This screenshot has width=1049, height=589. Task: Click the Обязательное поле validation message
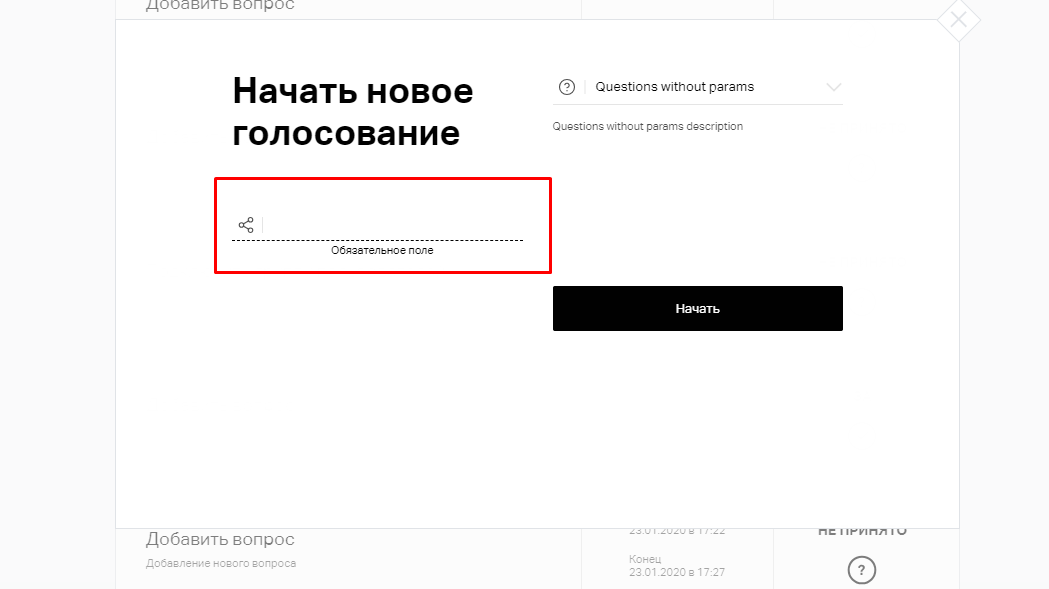(x=382, y=250)
